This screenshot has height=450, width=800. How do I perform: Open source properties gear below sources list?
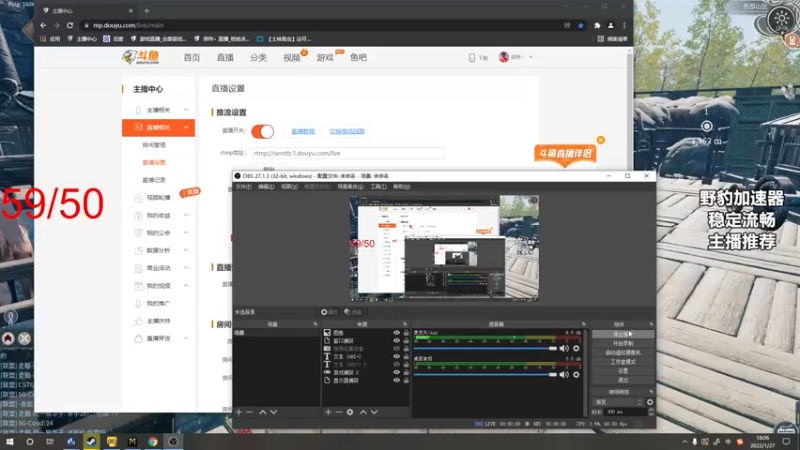[x=350, y=412]
